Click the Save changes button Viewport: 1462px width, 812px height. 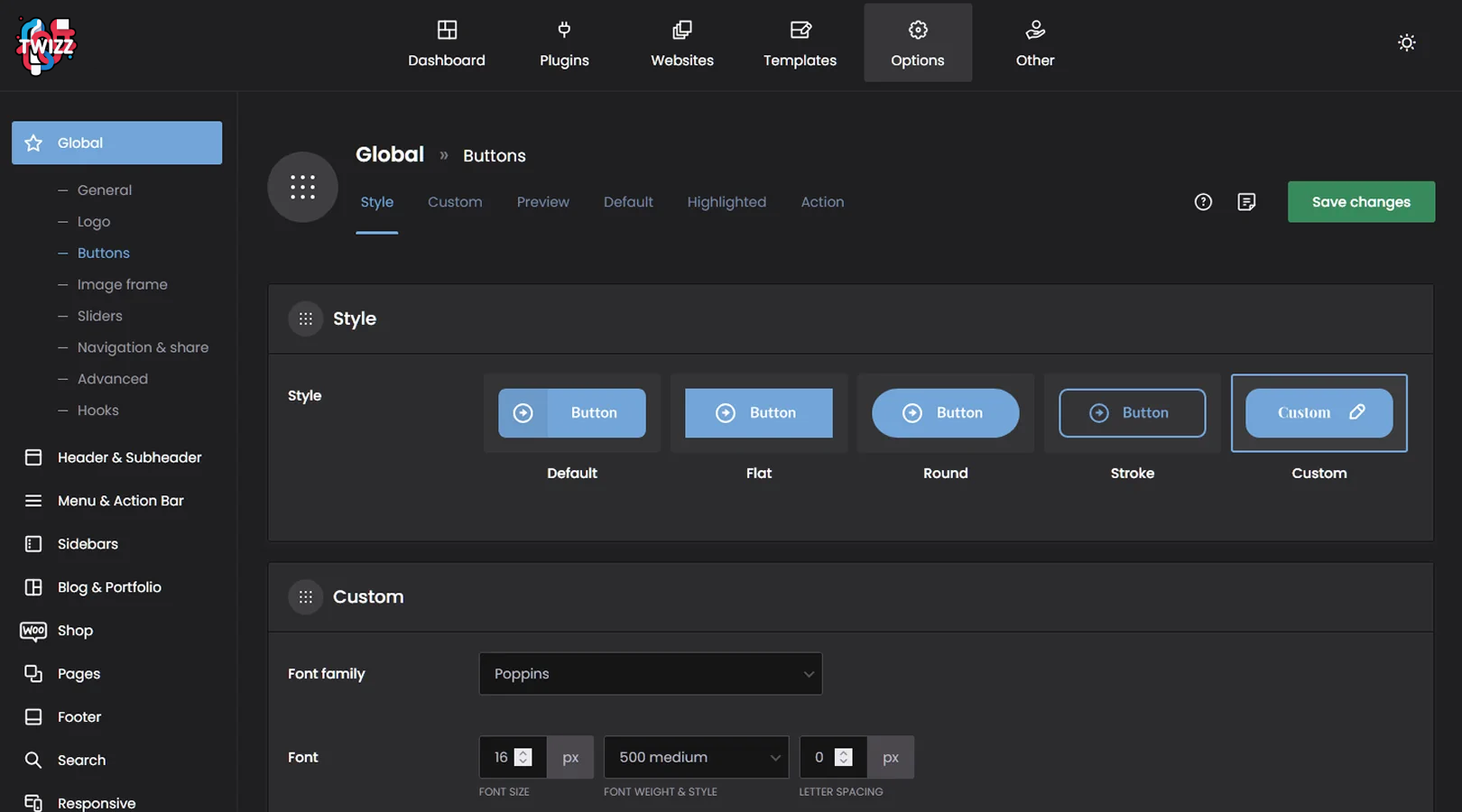[1360, 202]
